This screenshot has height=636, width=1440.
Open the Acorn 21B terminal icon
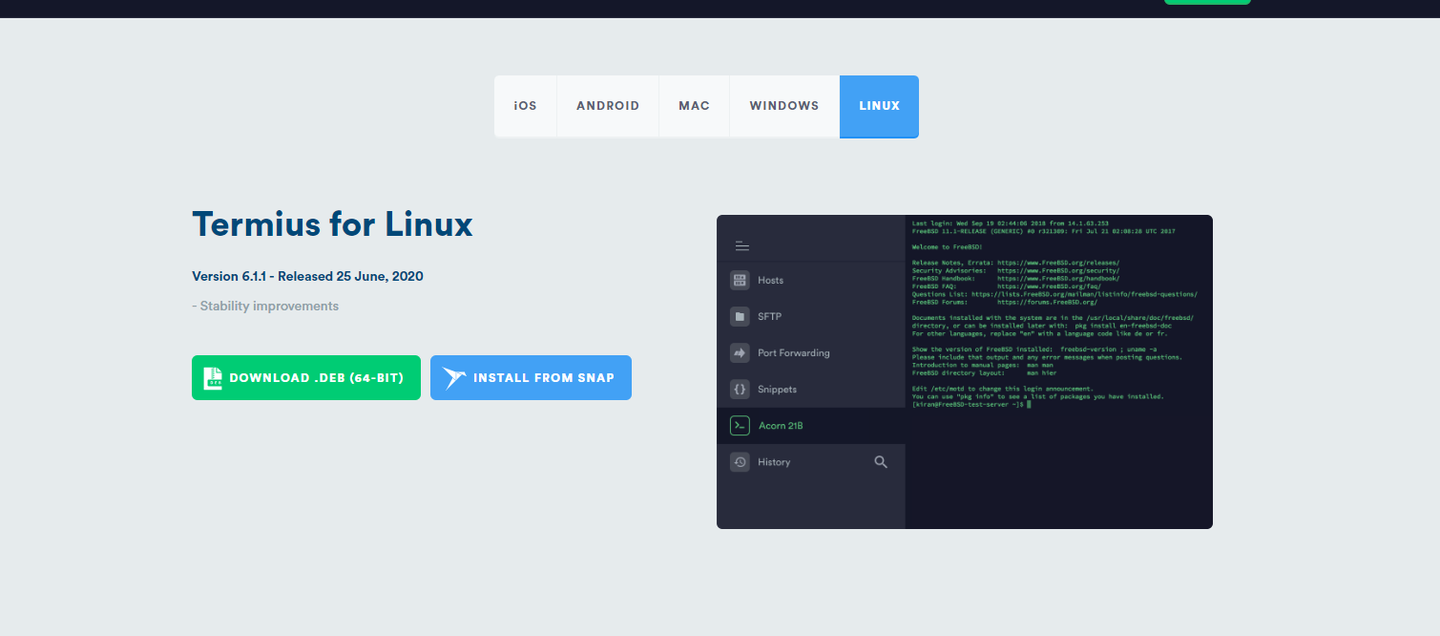[740, 425]
